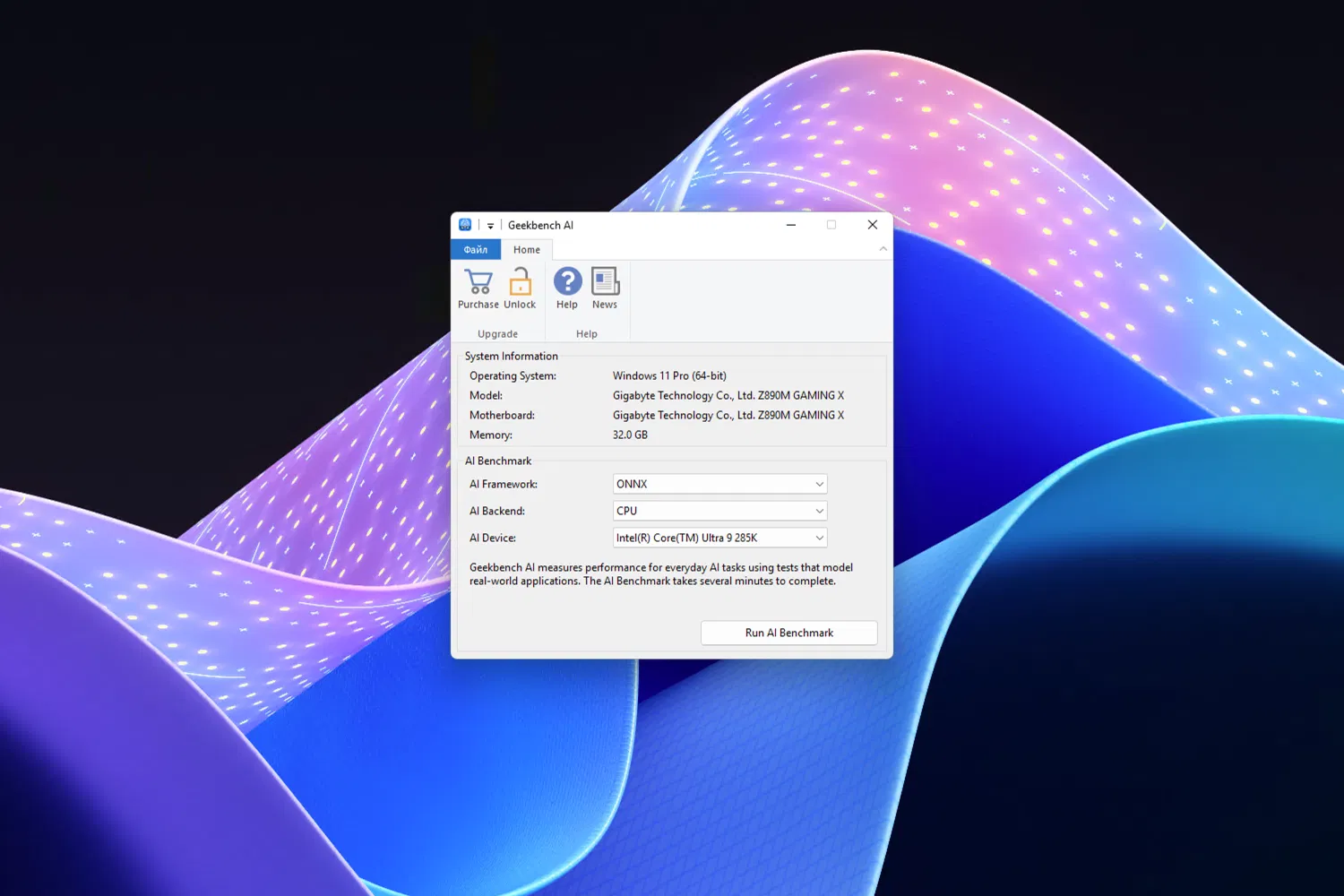Click the Windows 11 Pro (64-bit) value
Image resolution: width=1344 pixels, height=896 pixels.
pos(669,376)
